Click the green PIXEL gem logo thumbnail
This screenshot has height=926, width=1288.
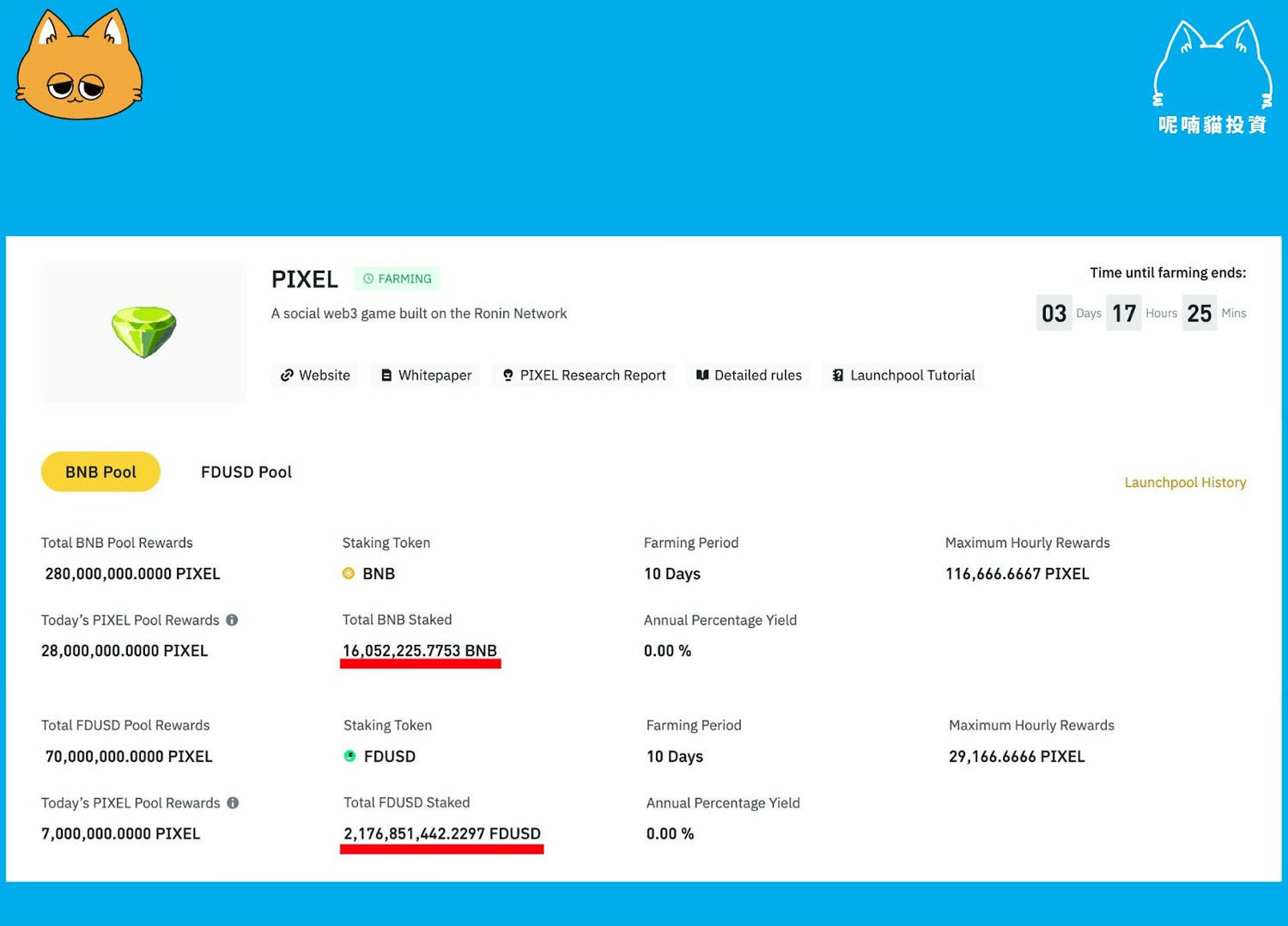[143, 332]
